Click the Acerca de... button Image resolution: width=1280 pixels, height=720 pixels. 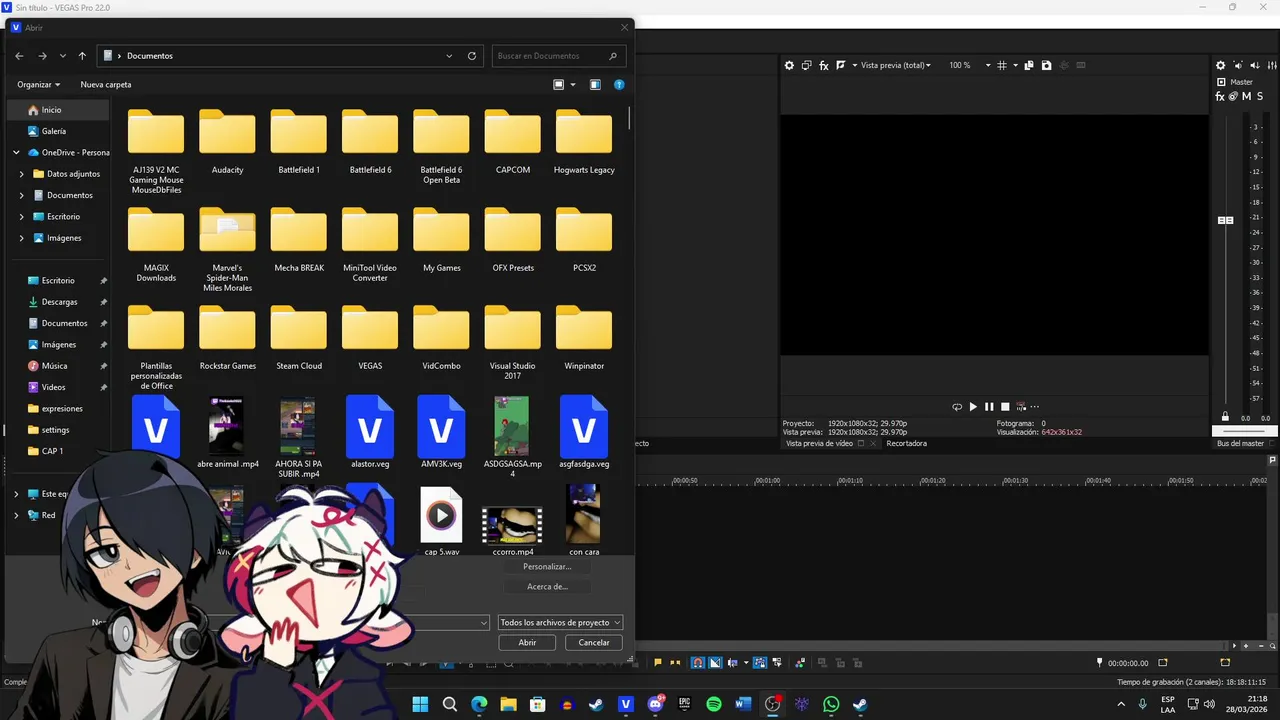(547, 587)
